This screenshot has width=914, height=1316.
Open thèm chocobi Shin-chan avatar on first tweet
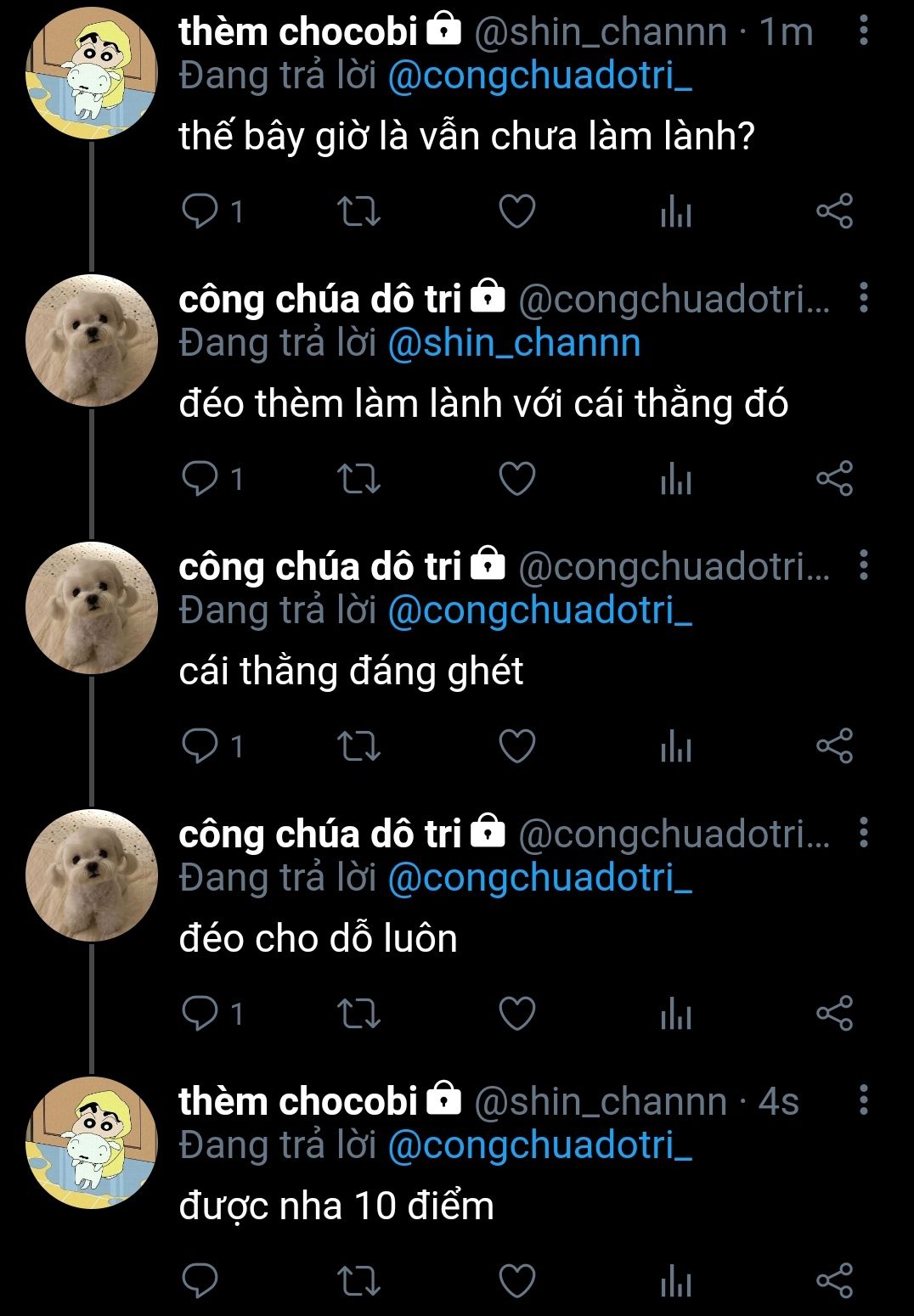coord(92,74)
